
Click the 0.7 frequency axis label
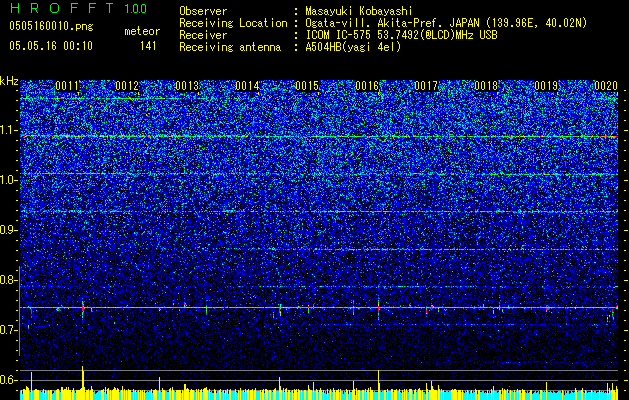[x=8, y=330]
